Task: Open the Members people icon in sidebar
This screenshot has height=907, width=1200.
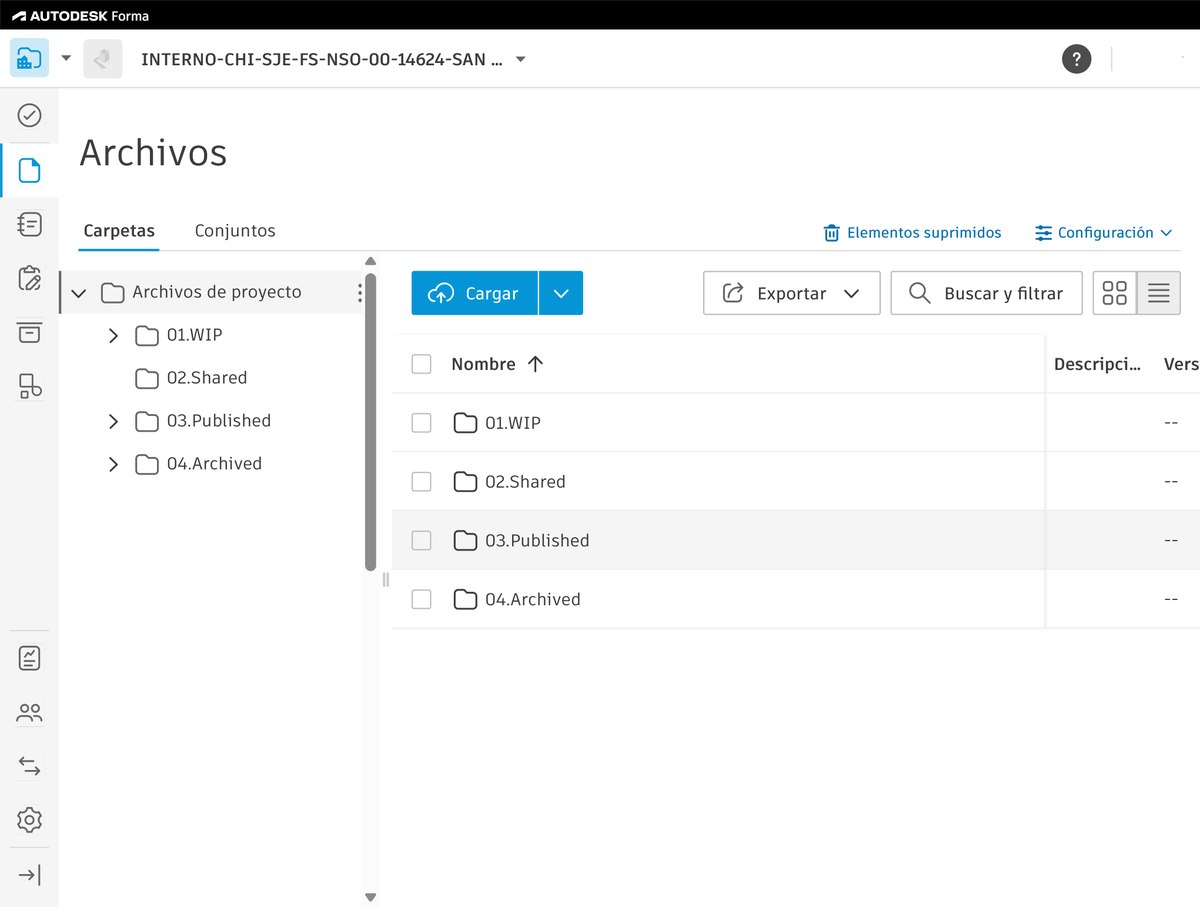Action: coord(30,713)
